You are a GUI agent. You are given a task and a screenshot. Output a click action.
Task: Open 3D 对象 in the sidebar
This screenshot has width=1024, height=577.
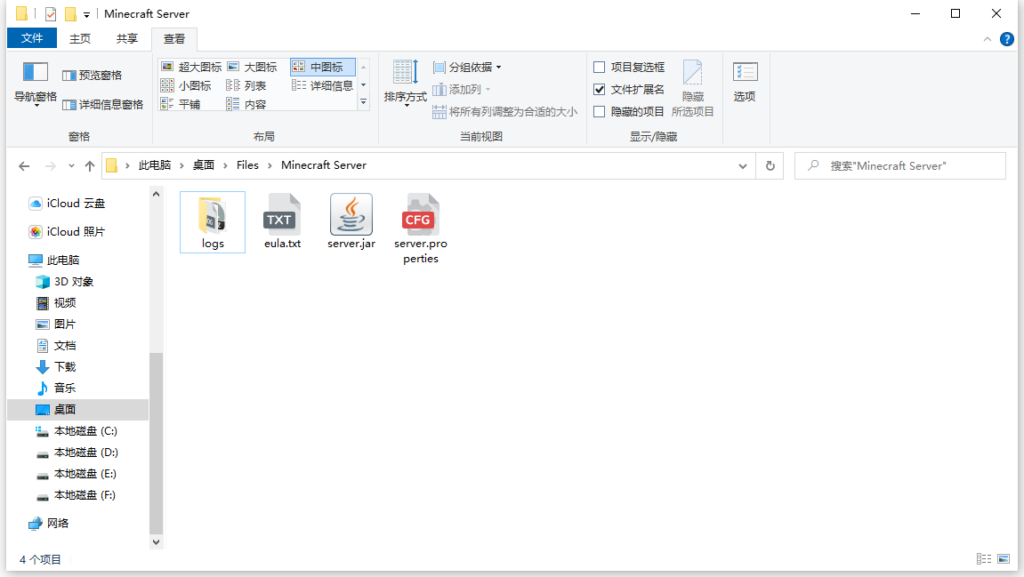[64, 281]
